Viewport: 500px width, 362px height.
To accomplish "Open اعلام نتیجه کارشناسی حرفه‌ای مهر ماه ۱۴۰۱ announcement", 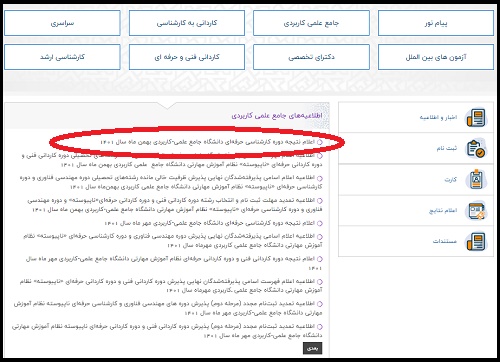I will click(210, 223).
